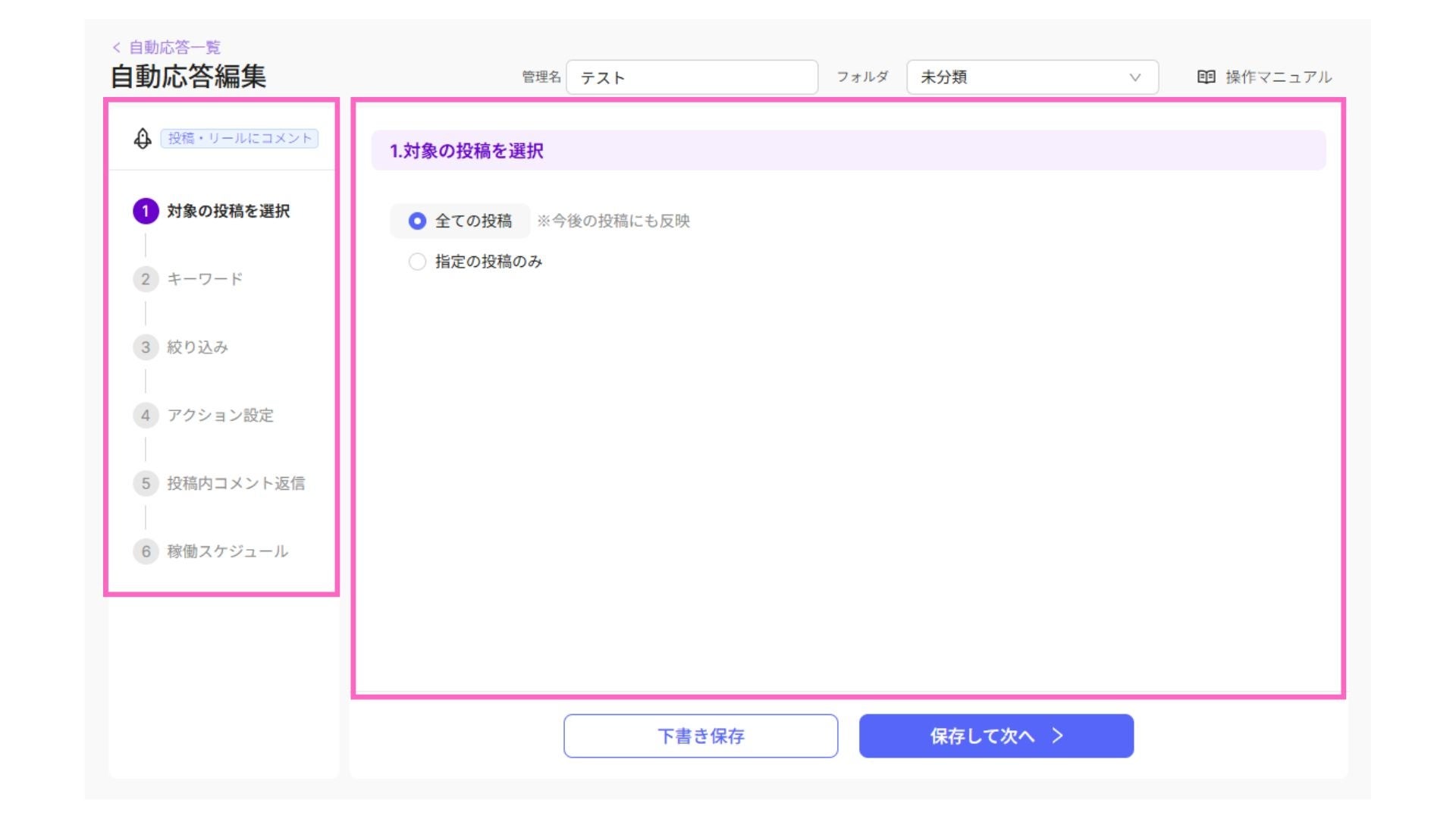1456x819 pixels.
Task: Click step 3 number circle
Action: pyautogui.click(x=146, y=347)
